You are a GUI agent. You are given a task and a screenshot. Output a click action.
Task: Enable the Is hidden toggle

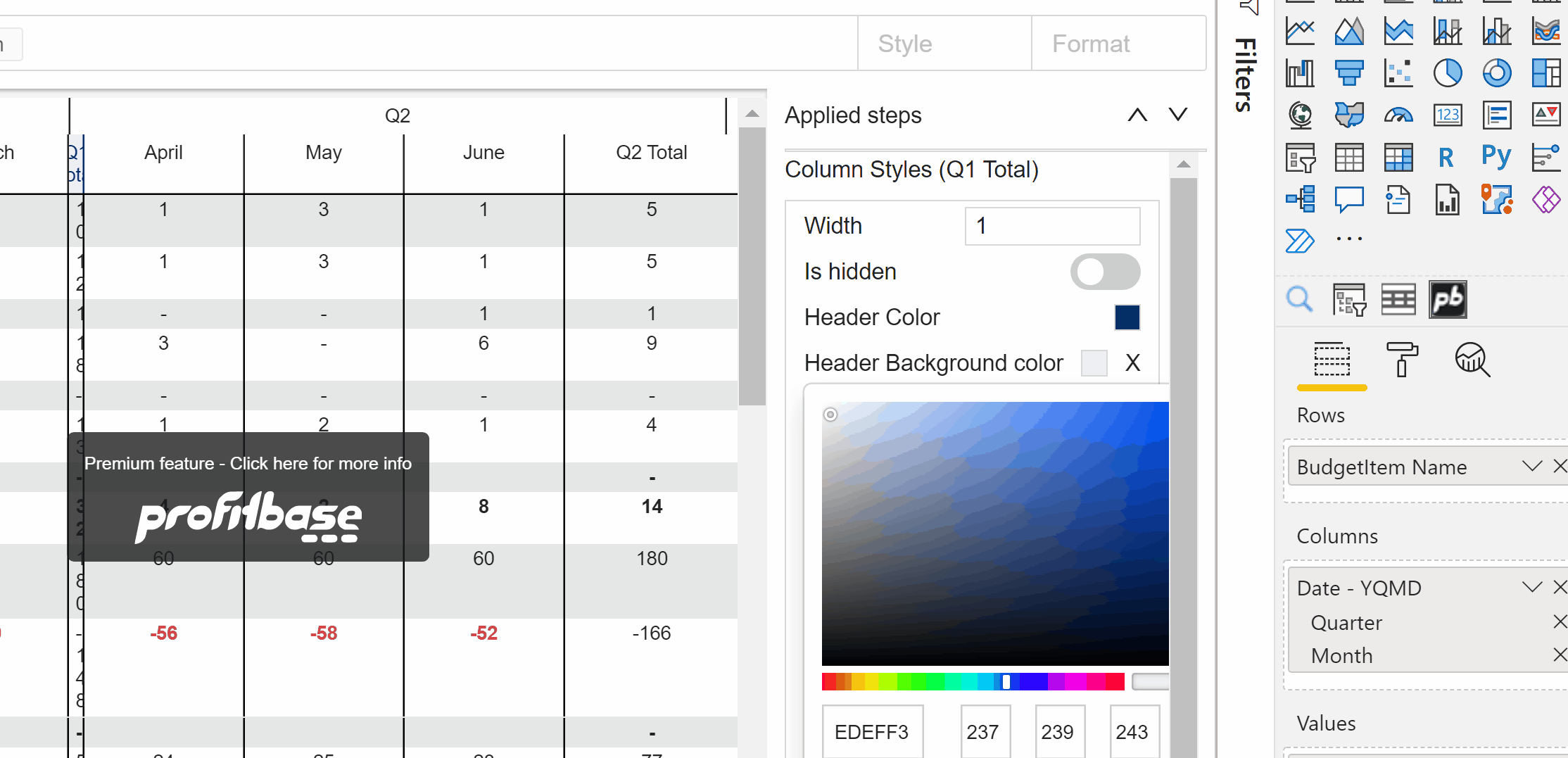pyautogui.click(x=1105, y=272)
